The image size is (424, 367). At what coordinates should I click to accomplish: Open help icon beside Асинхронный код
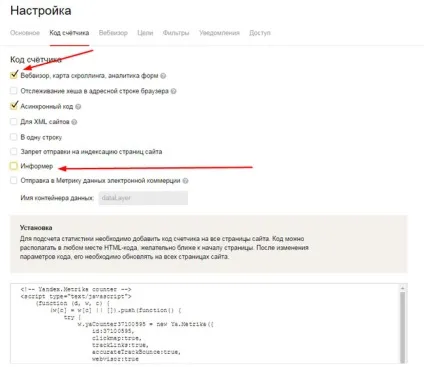tap(78, 107)
